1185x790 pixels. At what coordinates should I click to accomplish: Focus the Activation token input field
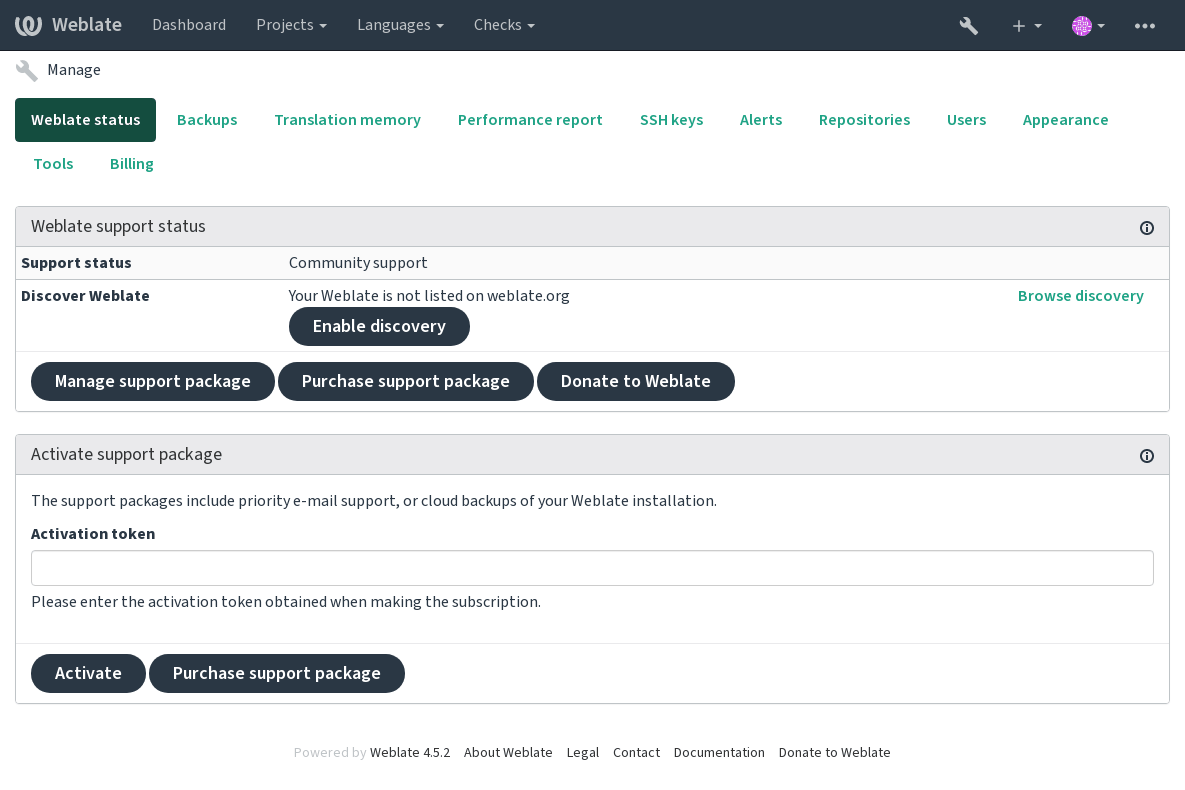point(592,568)
